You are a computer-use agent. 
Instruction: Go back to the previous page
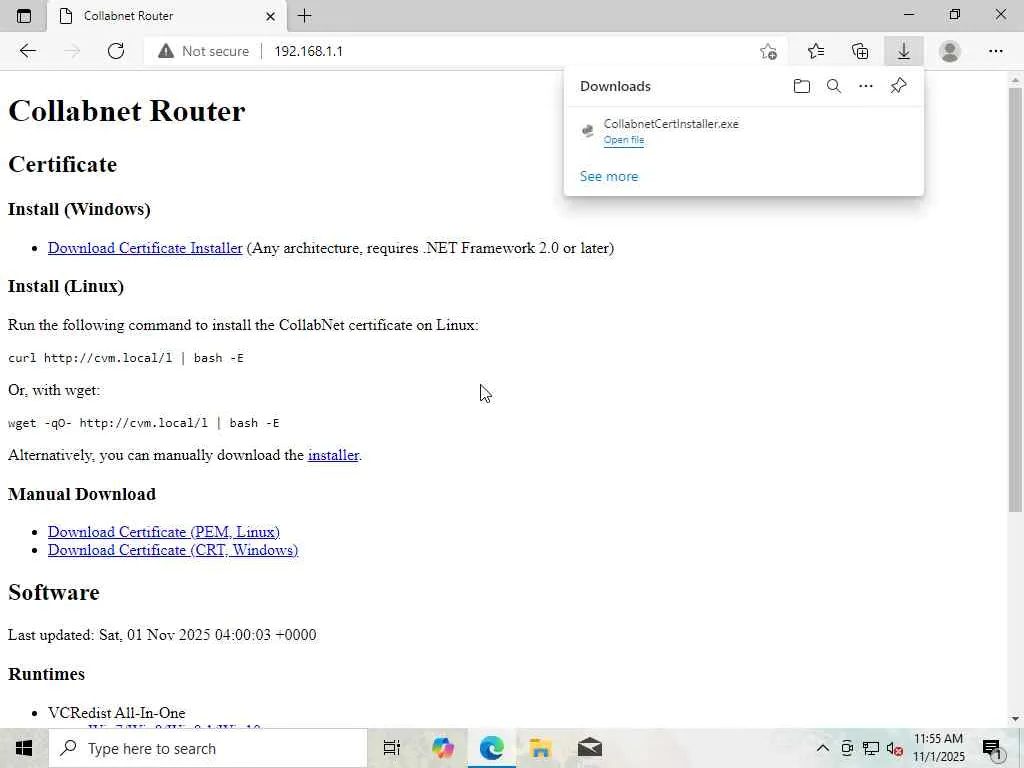click(x=27, y=51)
